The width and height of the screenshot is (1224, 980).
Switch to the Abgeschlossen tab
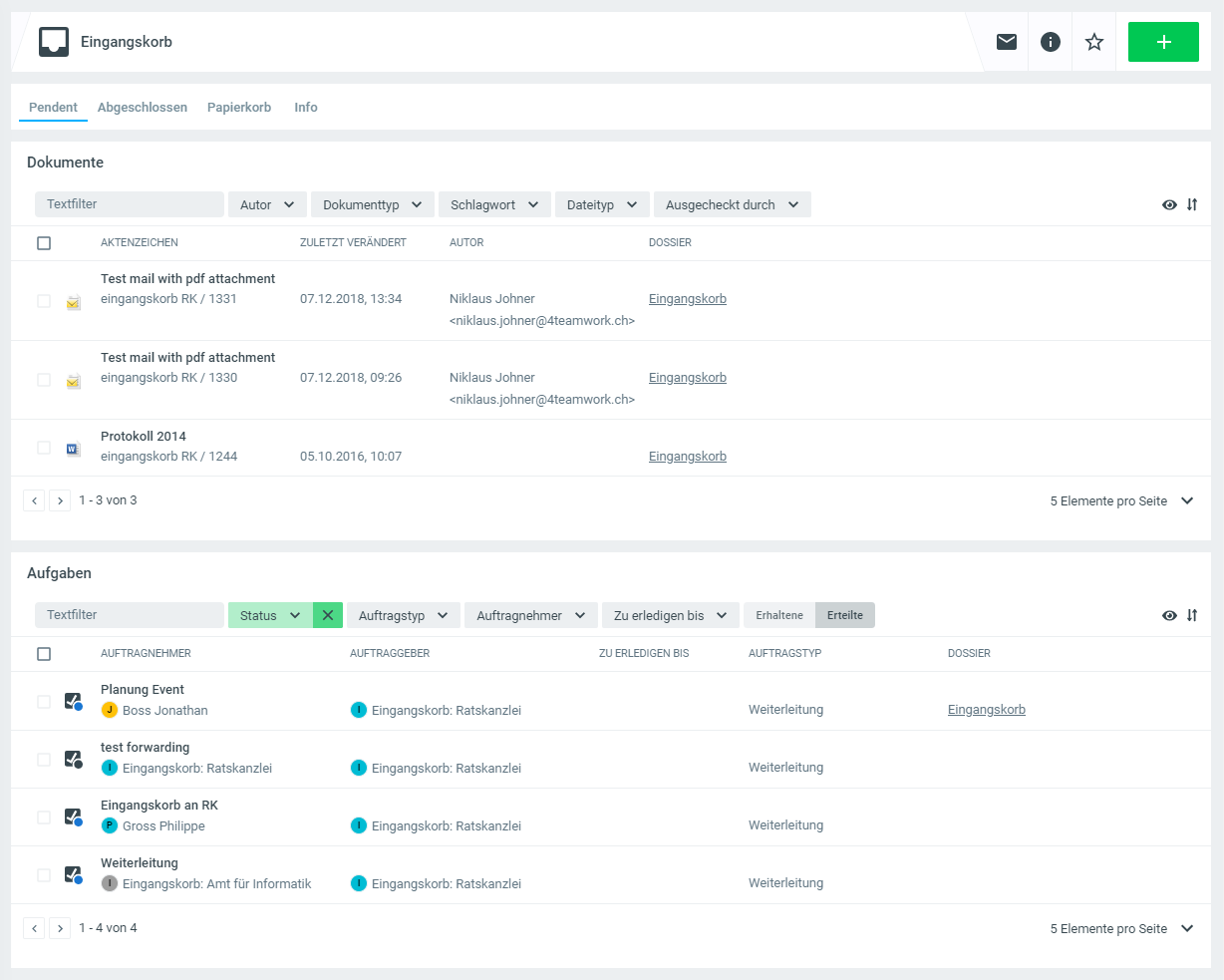click(x=143, y=108)
